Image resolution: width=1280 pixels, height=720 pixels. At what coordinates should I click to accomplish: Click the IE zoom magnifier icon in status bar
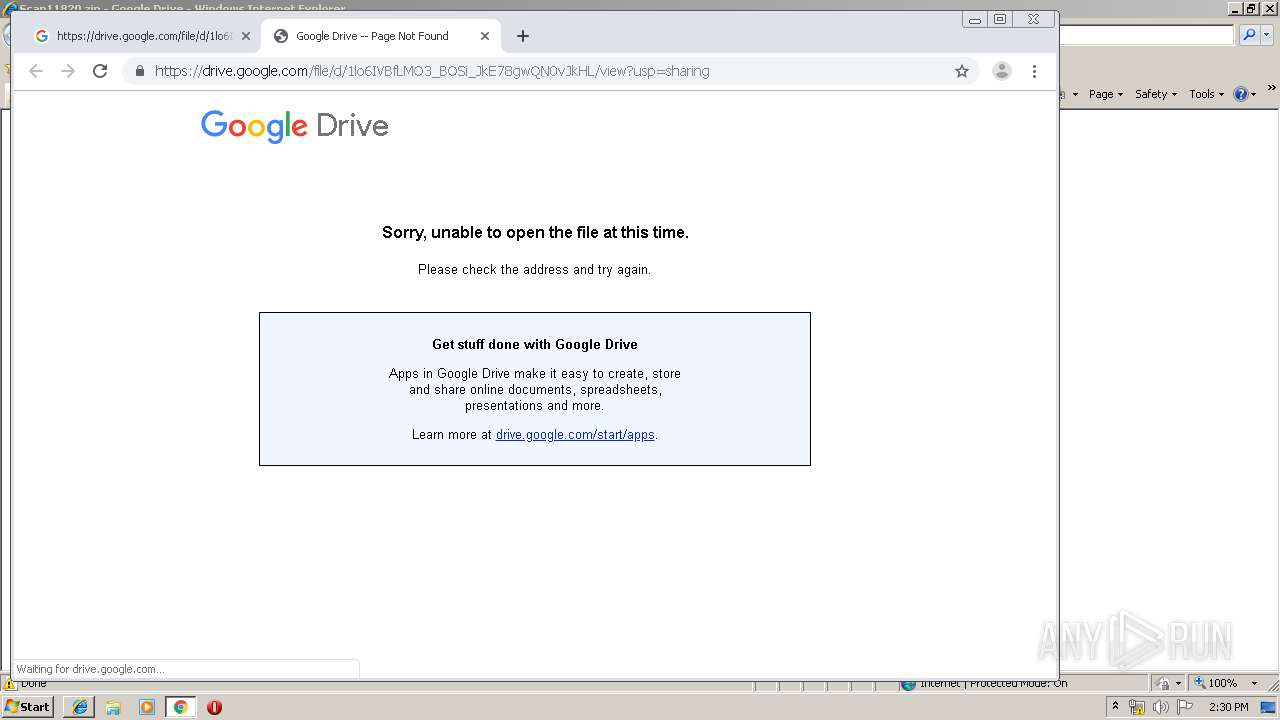coord(1200,683)
